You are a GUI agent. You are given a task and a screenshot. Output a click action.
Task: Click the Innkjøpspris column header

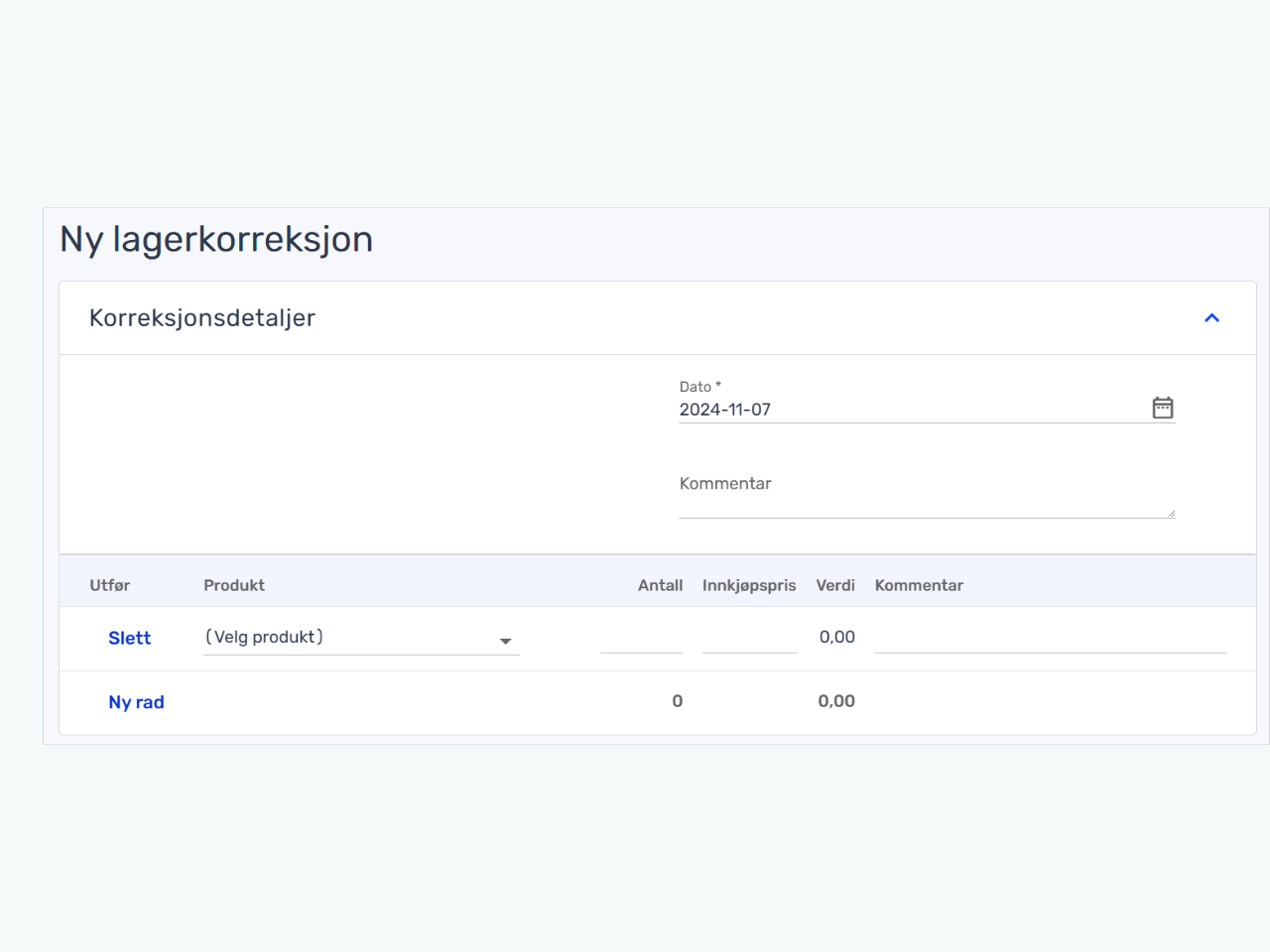pyautogui.click(x=749, y=585)
